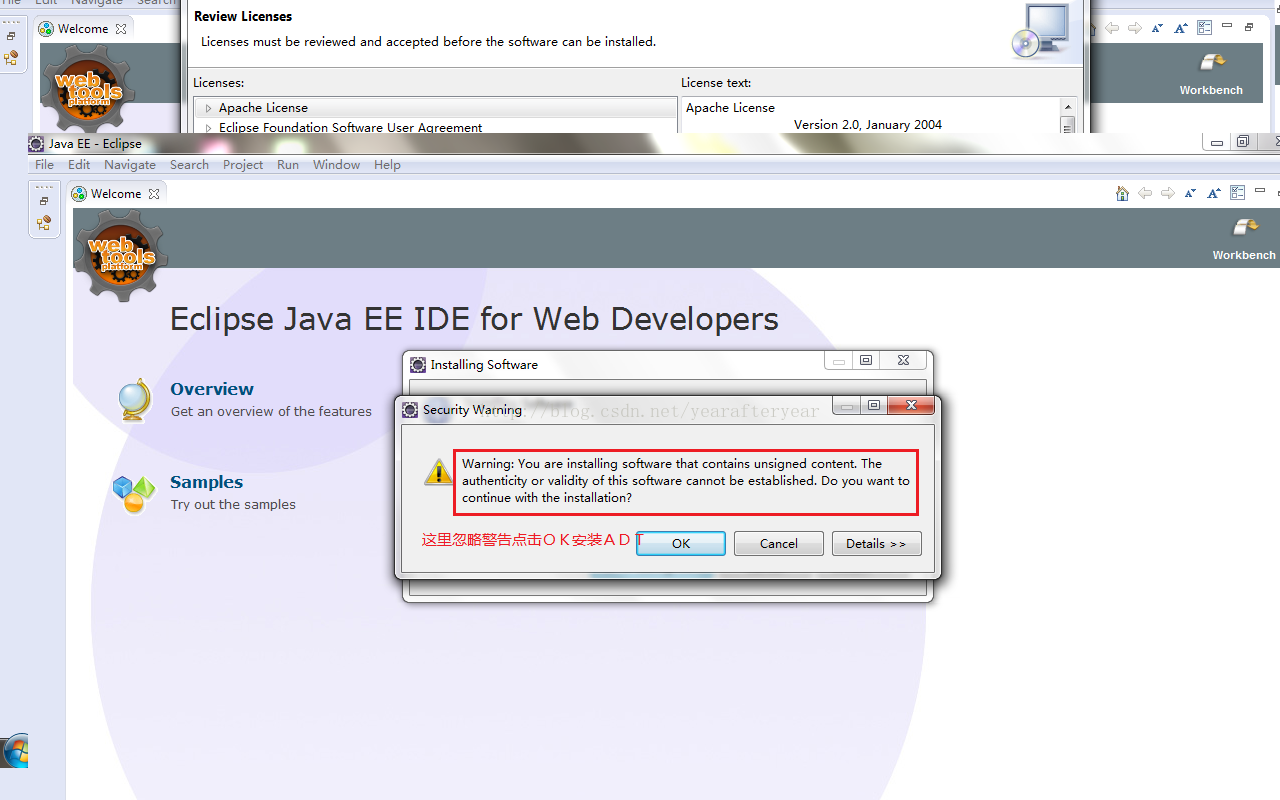
Task: Go to Workbench in front Eclipse window
Action: (x=1244, y=240)
